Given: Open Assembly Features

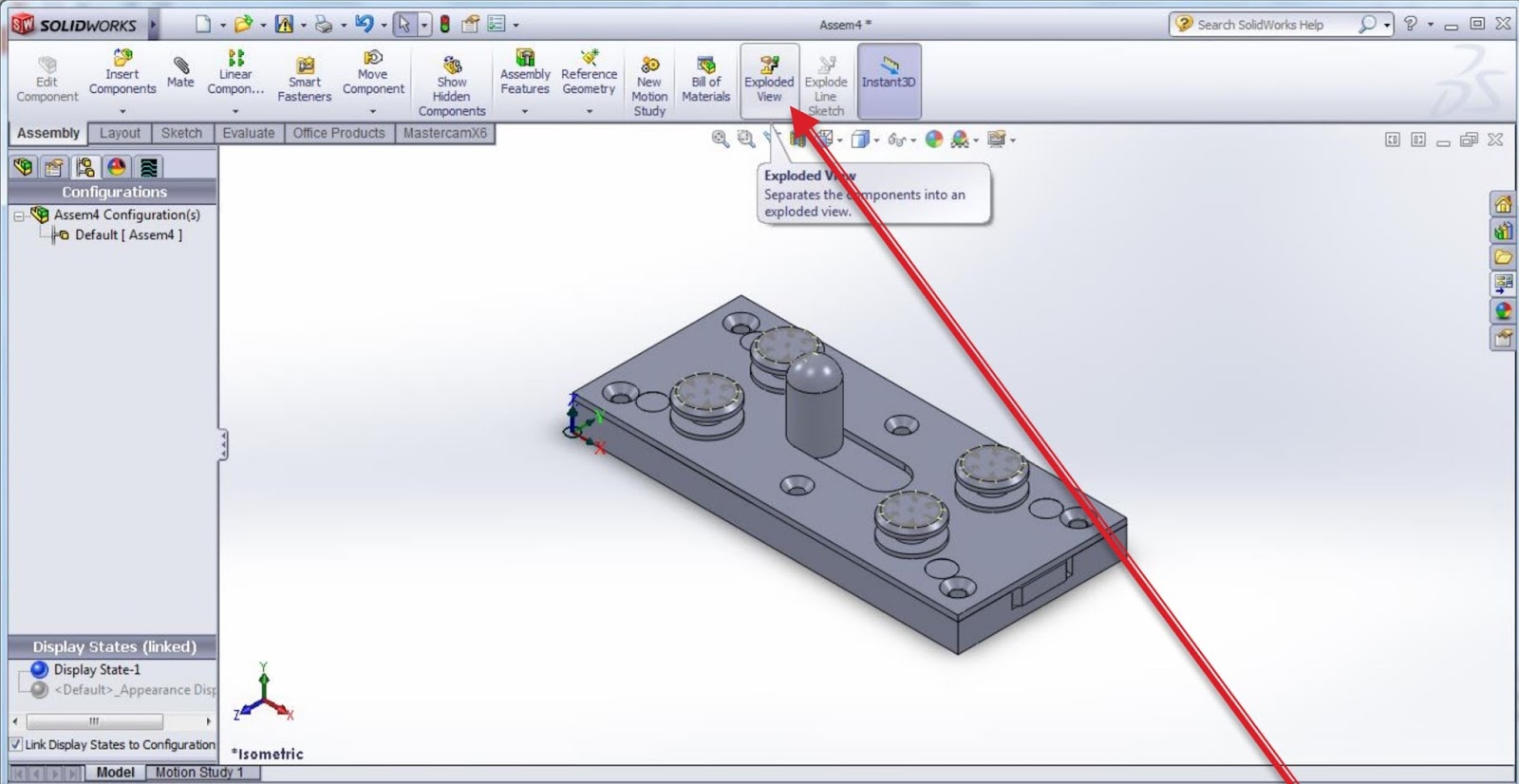Looking at the screenshot, I should pos(525,73).
